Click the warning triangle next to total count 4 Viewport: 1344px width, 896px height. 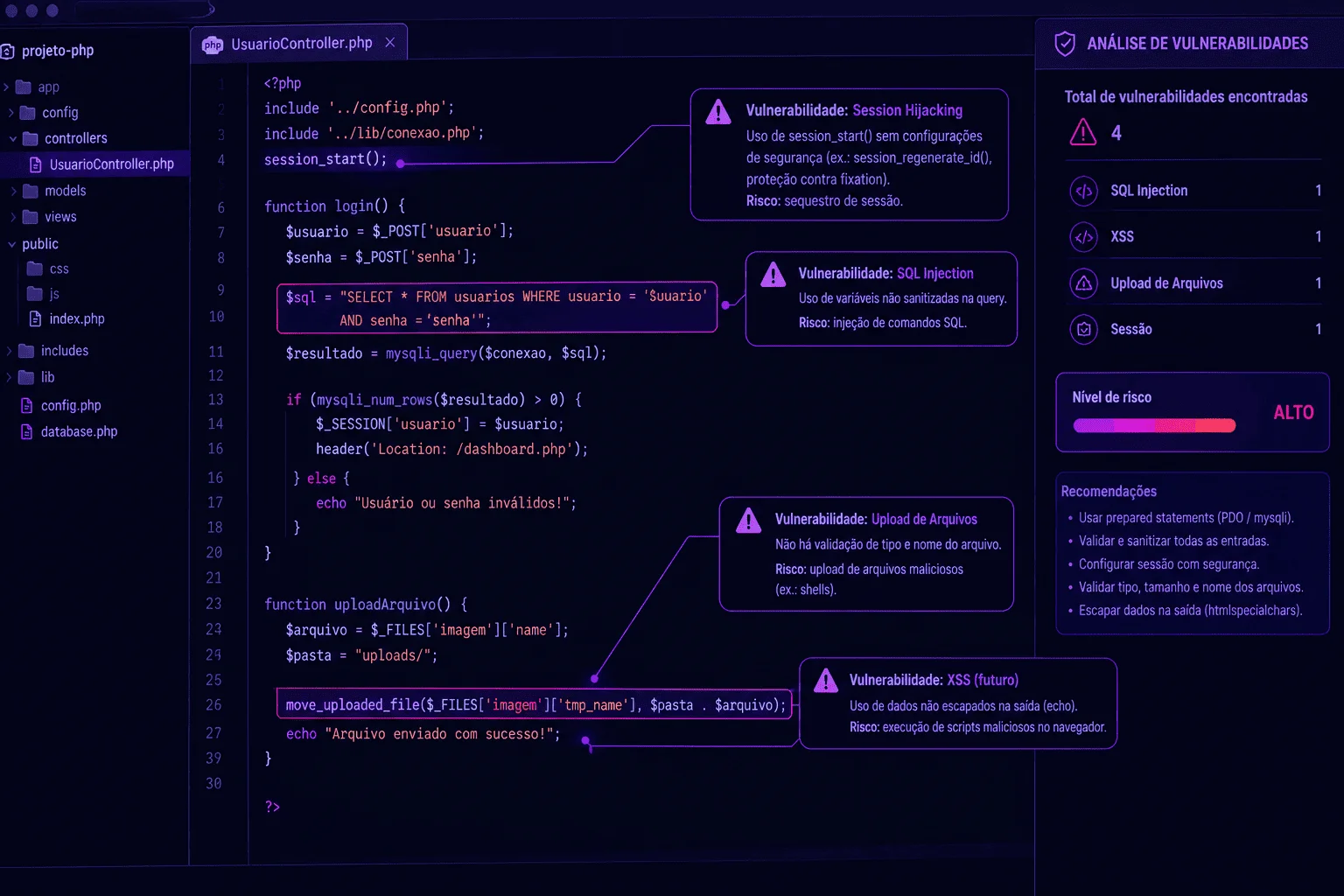(x=1083, y=132)
